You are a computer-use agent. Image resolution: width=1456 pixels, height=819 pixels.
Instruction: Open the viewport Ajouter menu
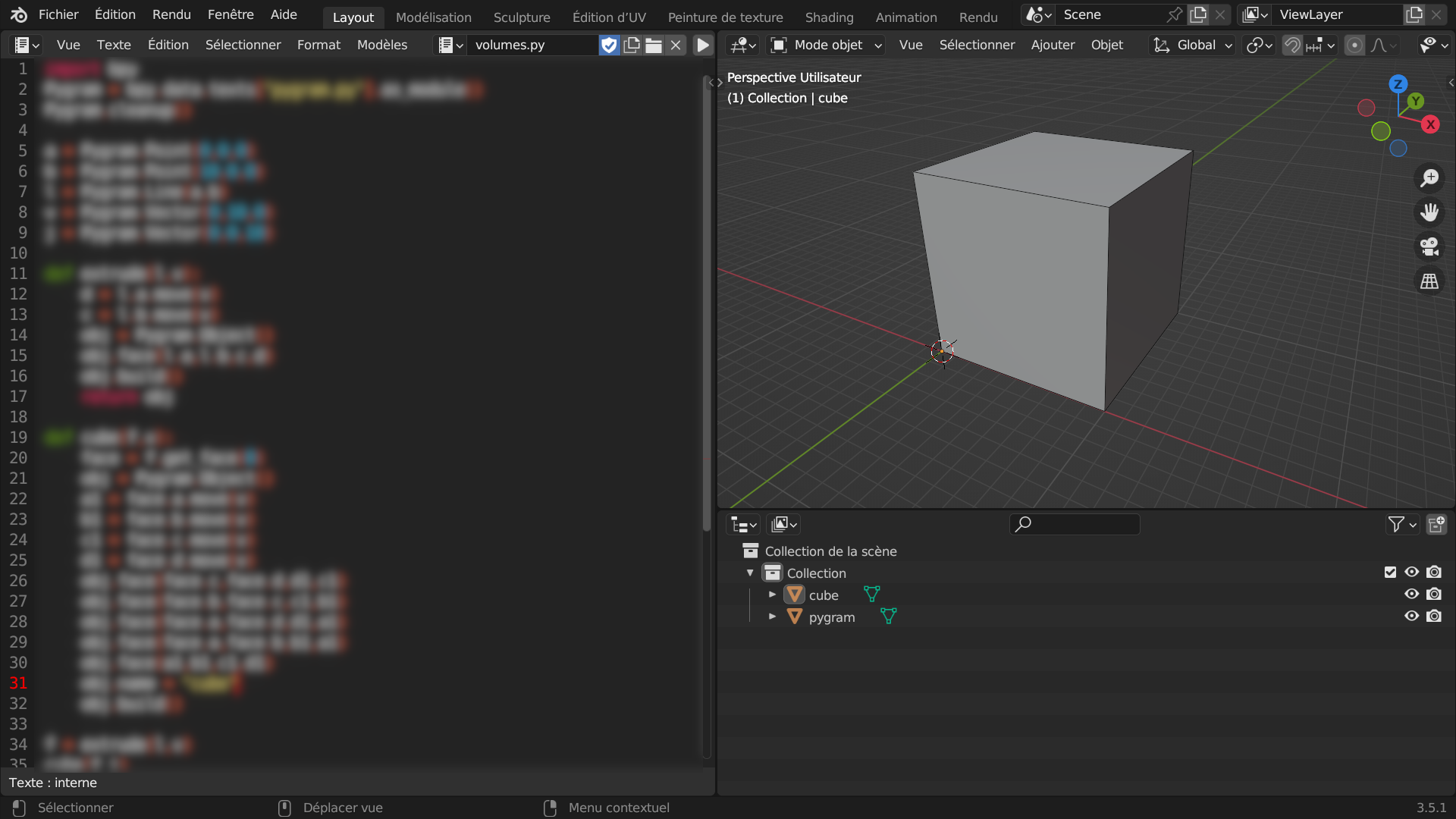point(1053,45)
